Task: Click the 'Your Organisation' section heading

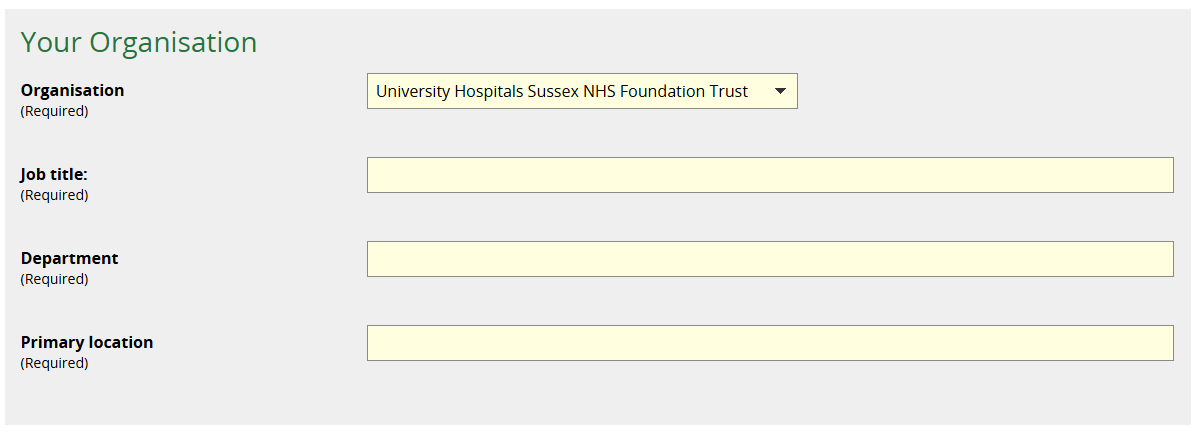Action: tap(139, 42)
